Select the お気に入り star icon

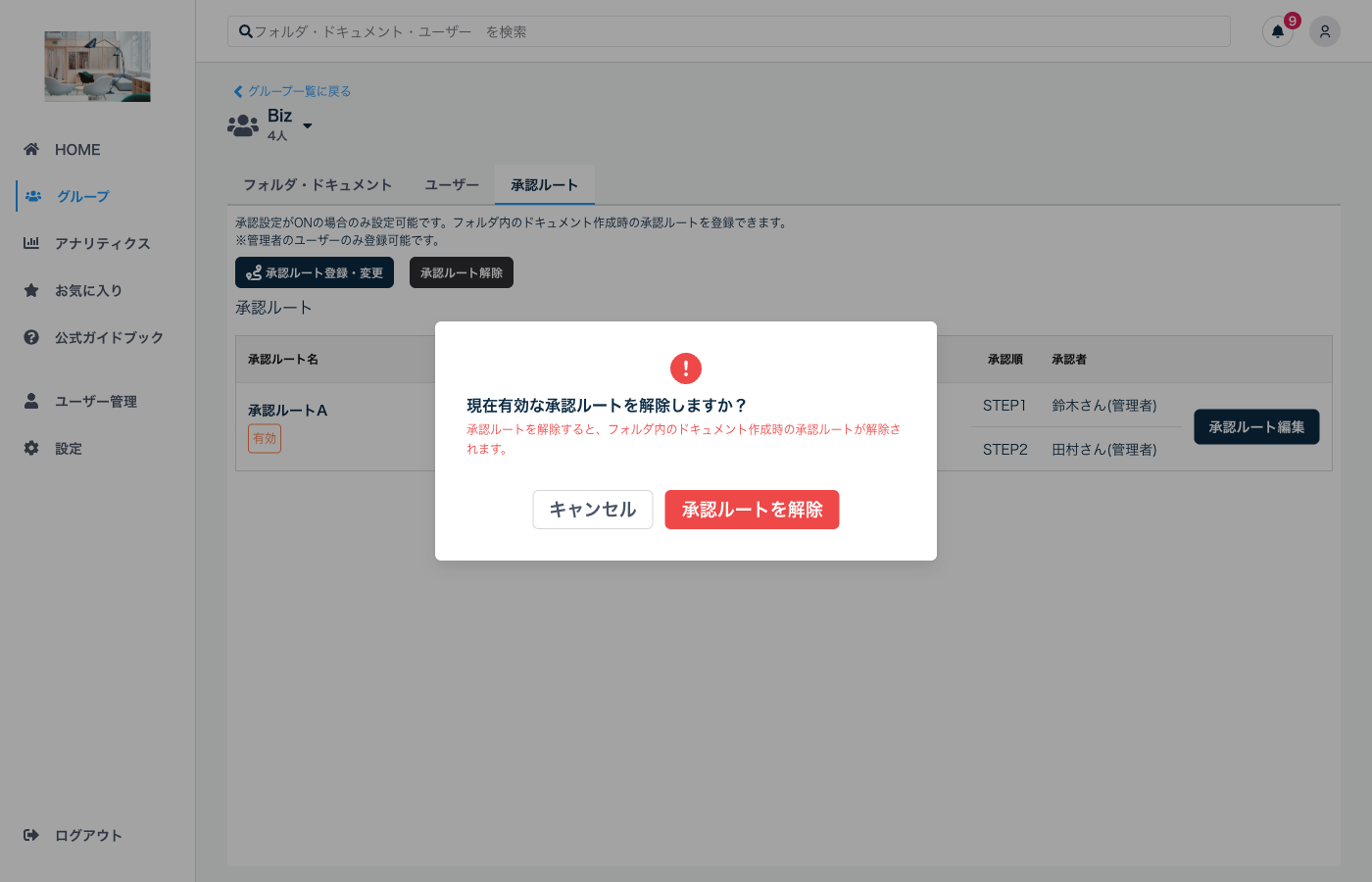pyautogui.click(x=30, y=290)
